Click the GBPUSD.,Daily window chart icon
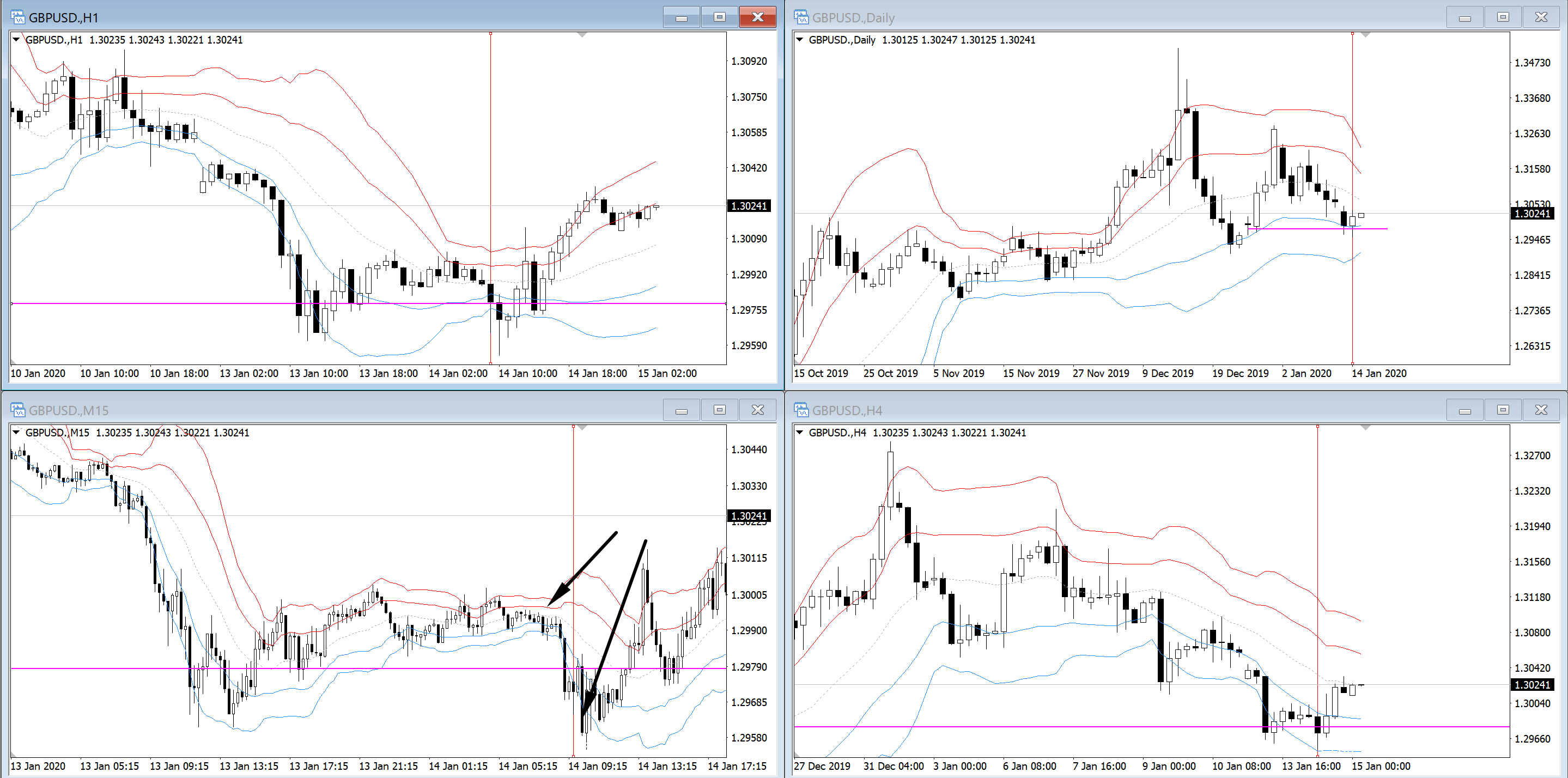 click(801, 17)
